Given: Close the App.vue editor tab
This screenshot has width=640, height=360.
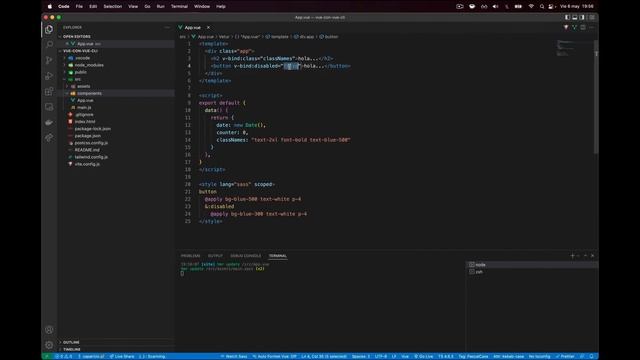Looking at the screenshot, I should pyautogui.click(x=208, y=27).
